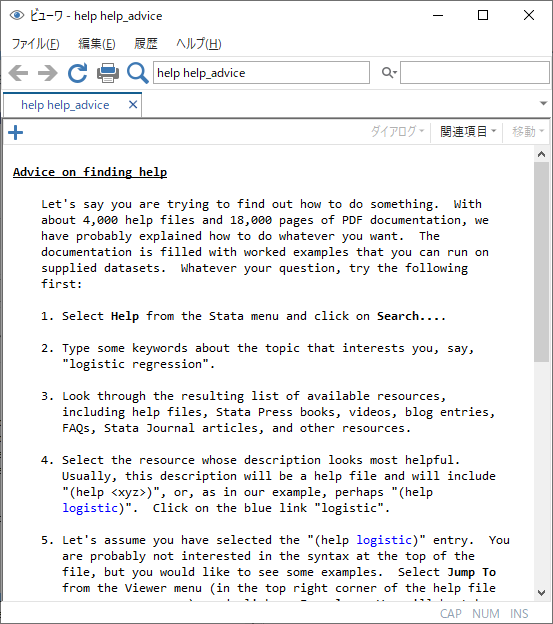Click the Back arrow in Viewer toolbar

click(x=18, y=73)
